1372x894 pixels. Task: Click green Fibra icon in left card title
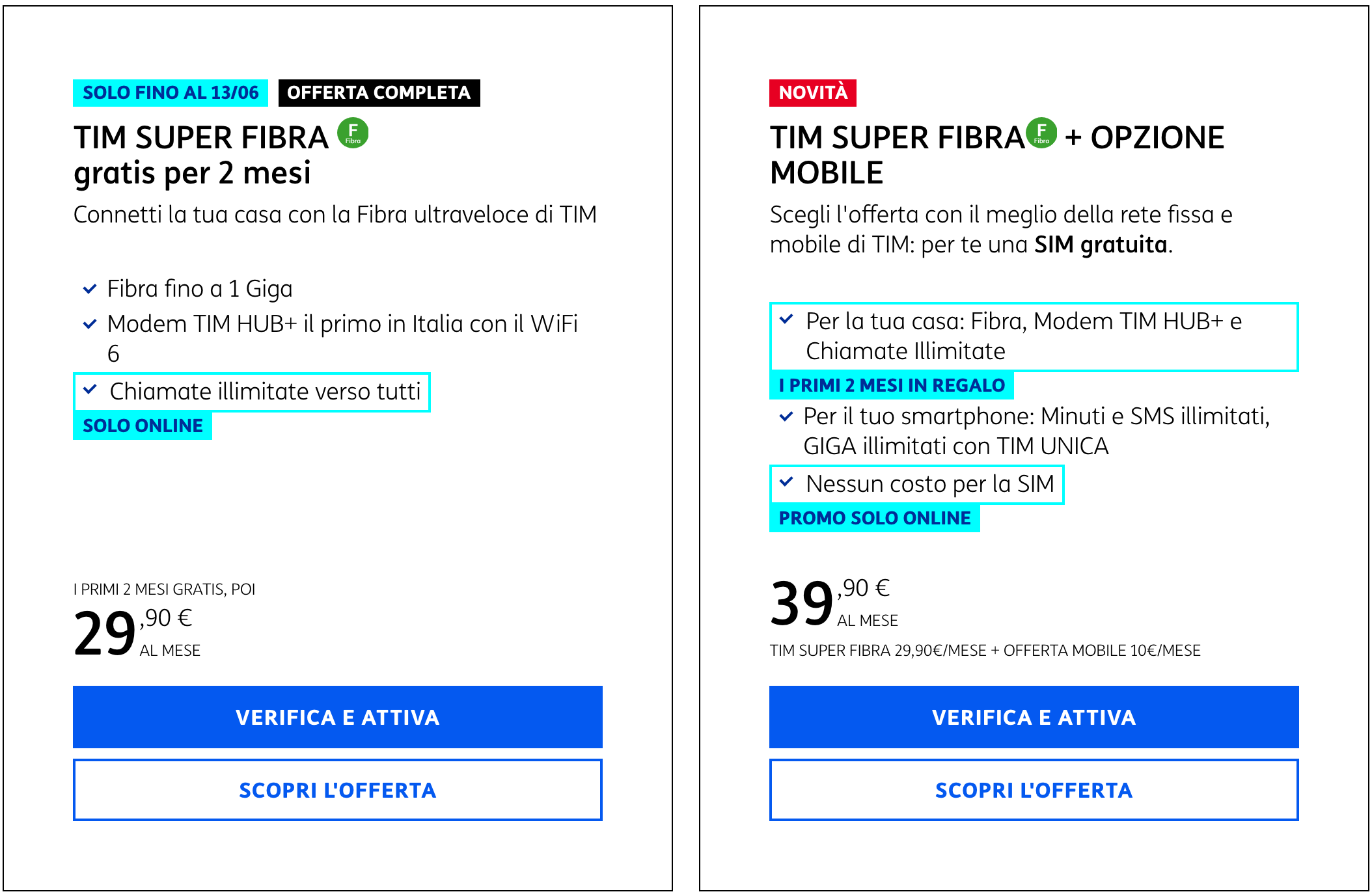pyautogui.click(x=353, y=133)
